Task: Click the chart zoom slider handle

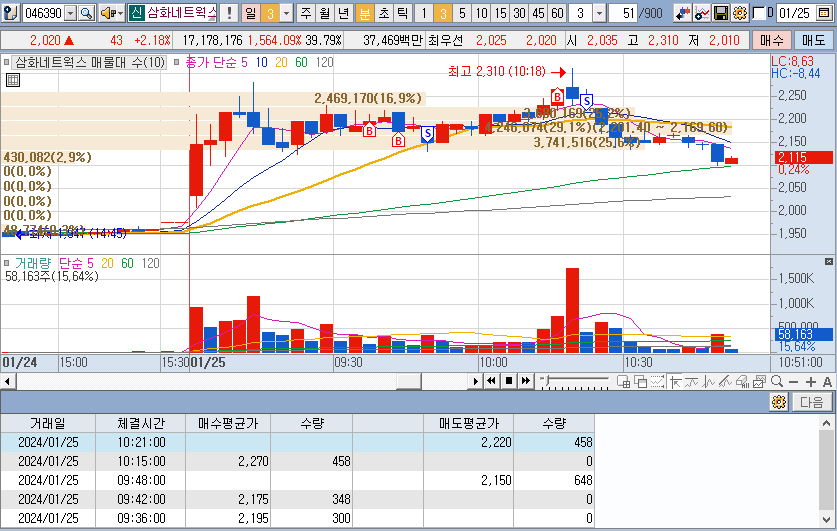Action: [546, 381]
